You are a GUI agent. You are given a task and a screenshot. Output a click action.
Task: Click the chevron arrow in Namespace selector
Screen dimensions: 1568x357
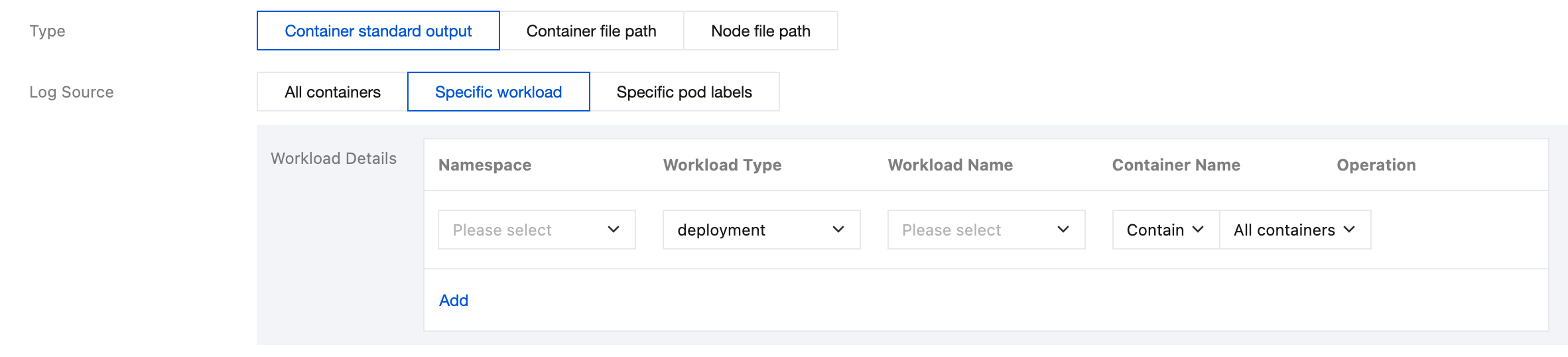click(x=614, y=230)
